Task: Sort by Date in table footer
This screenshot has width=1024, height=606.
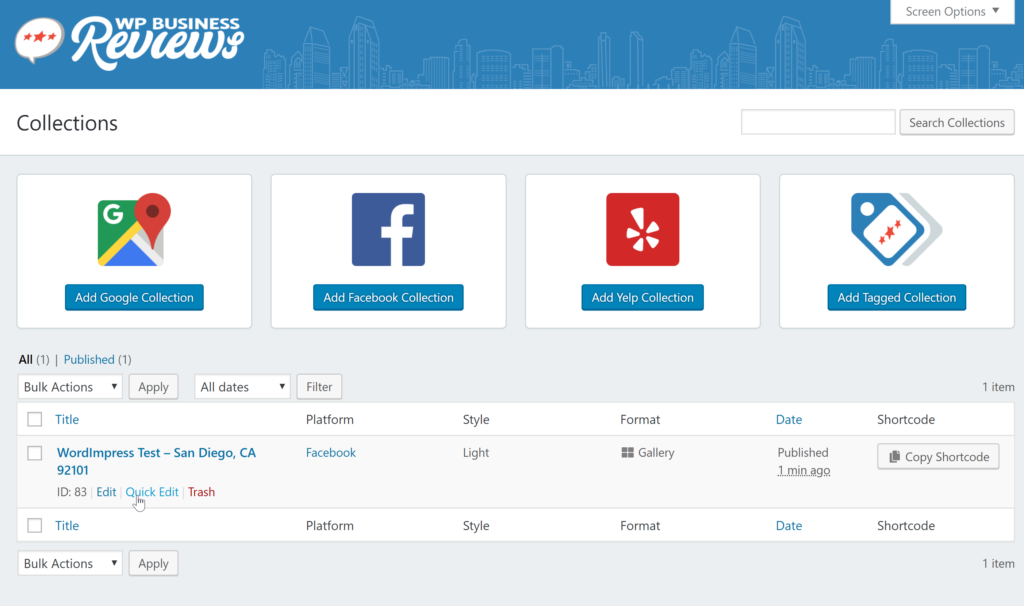Action: click(x=789, y=526)
